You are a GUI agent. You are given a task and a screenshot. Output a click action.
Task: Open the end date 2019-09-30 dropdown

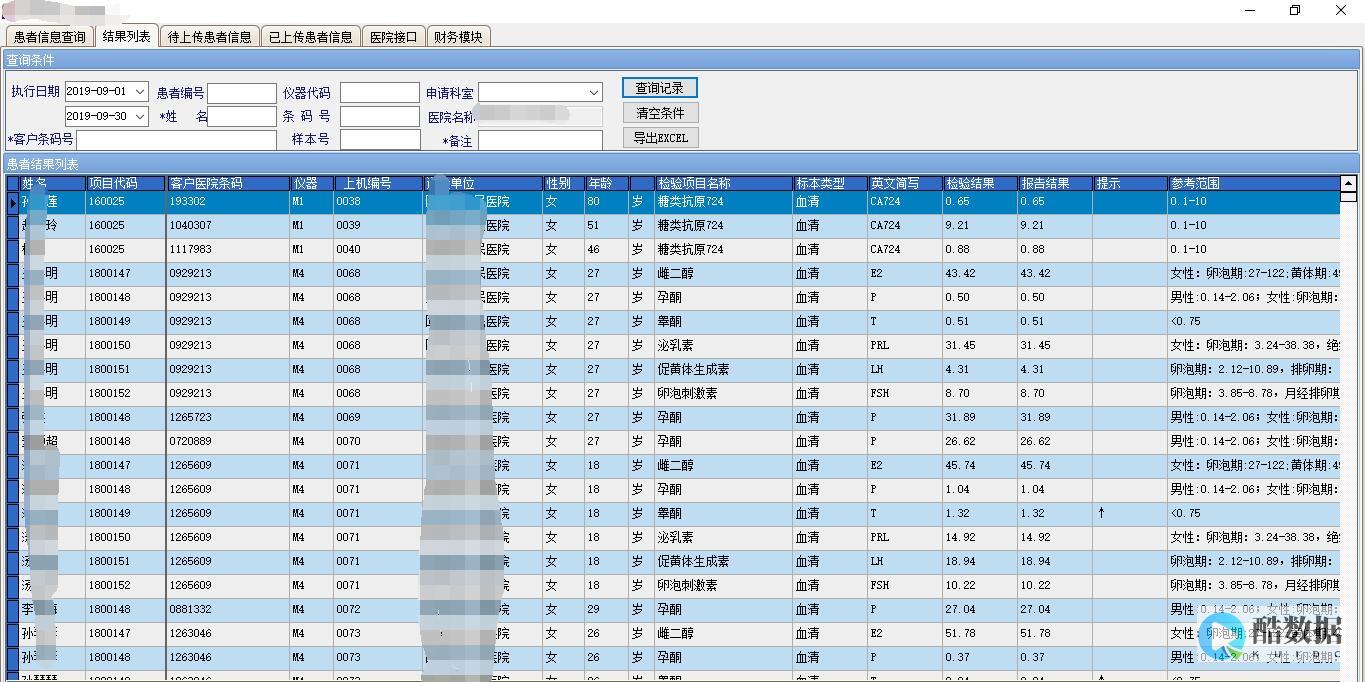139,116
